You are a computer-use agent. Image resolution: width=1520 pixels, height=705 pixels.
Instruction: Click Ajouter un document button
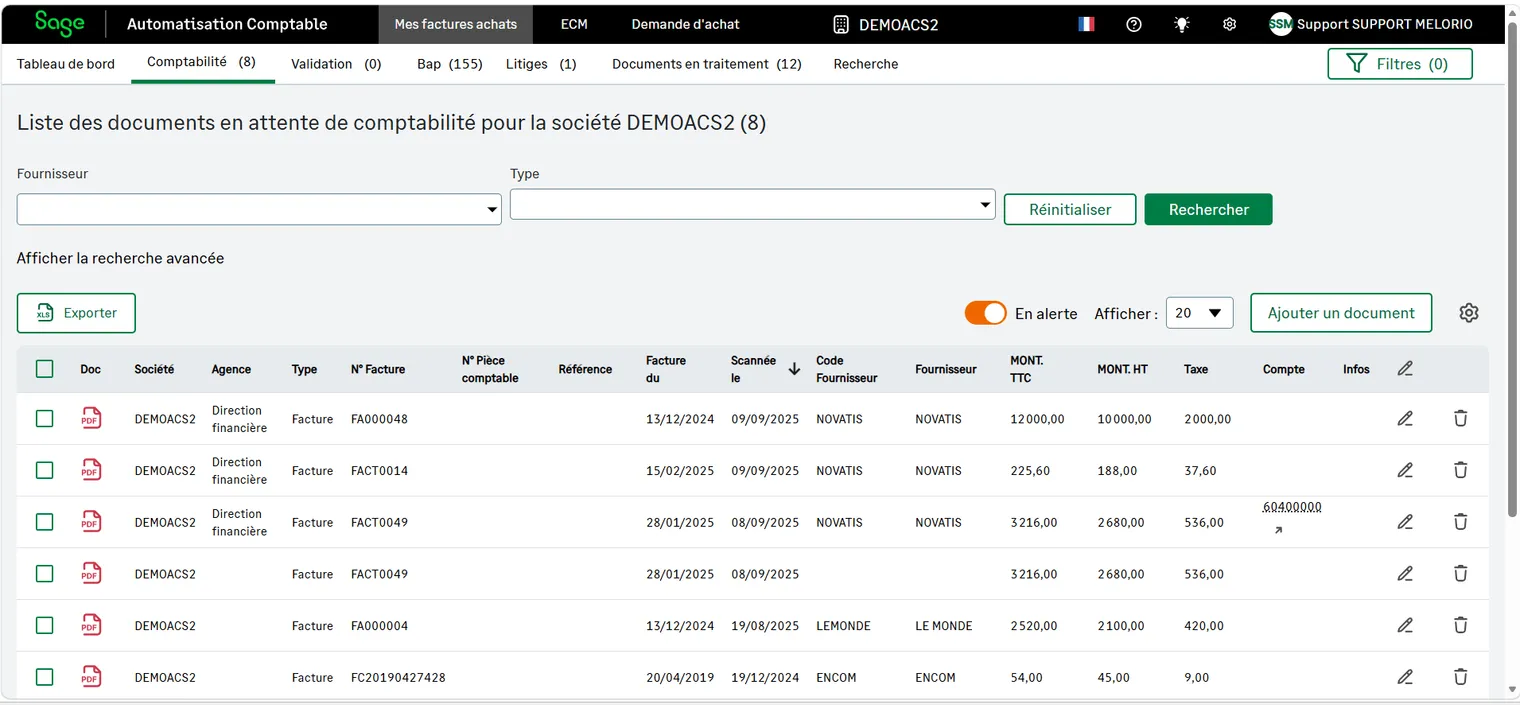click(x=1341, y=313)
